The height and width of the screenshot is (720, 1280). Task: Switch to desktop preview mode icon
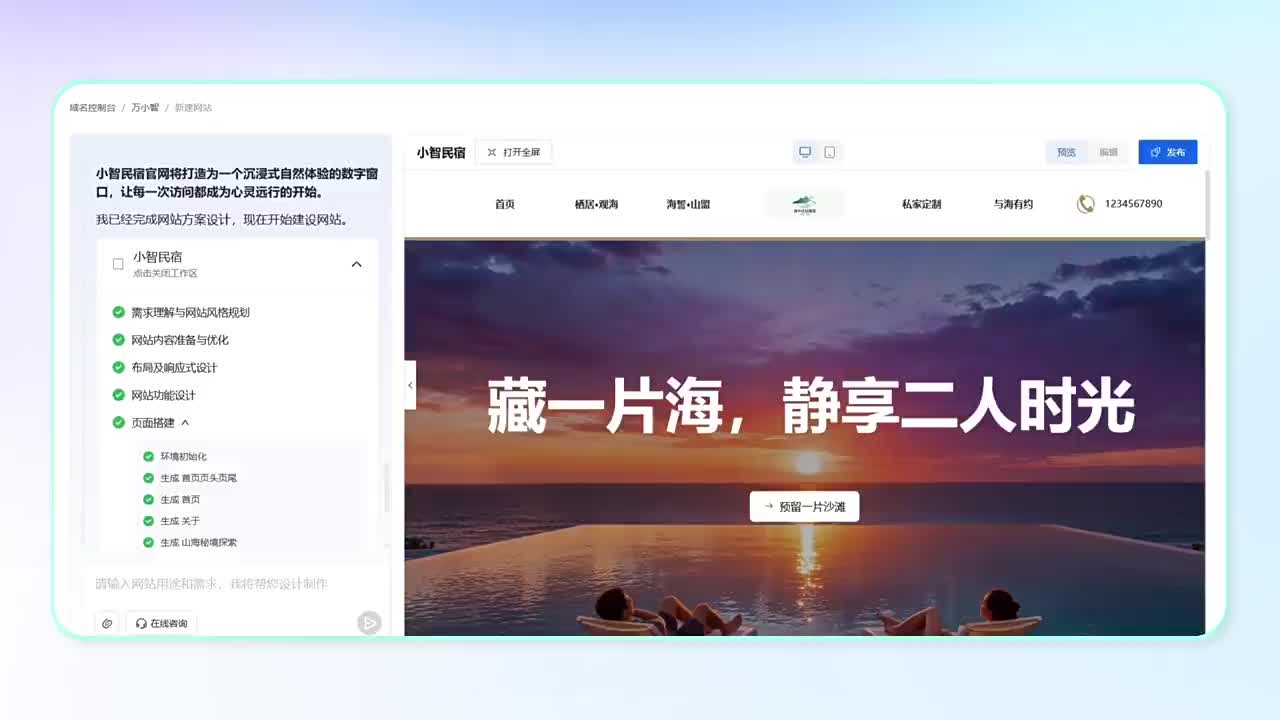(805, 152)
